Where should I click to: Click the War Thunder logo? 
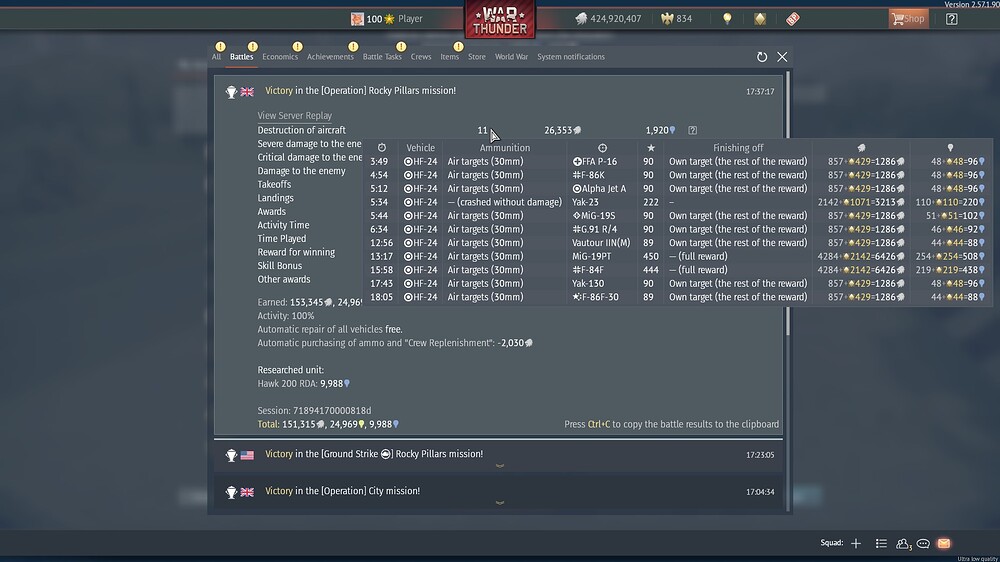click(x=499, y=18)
